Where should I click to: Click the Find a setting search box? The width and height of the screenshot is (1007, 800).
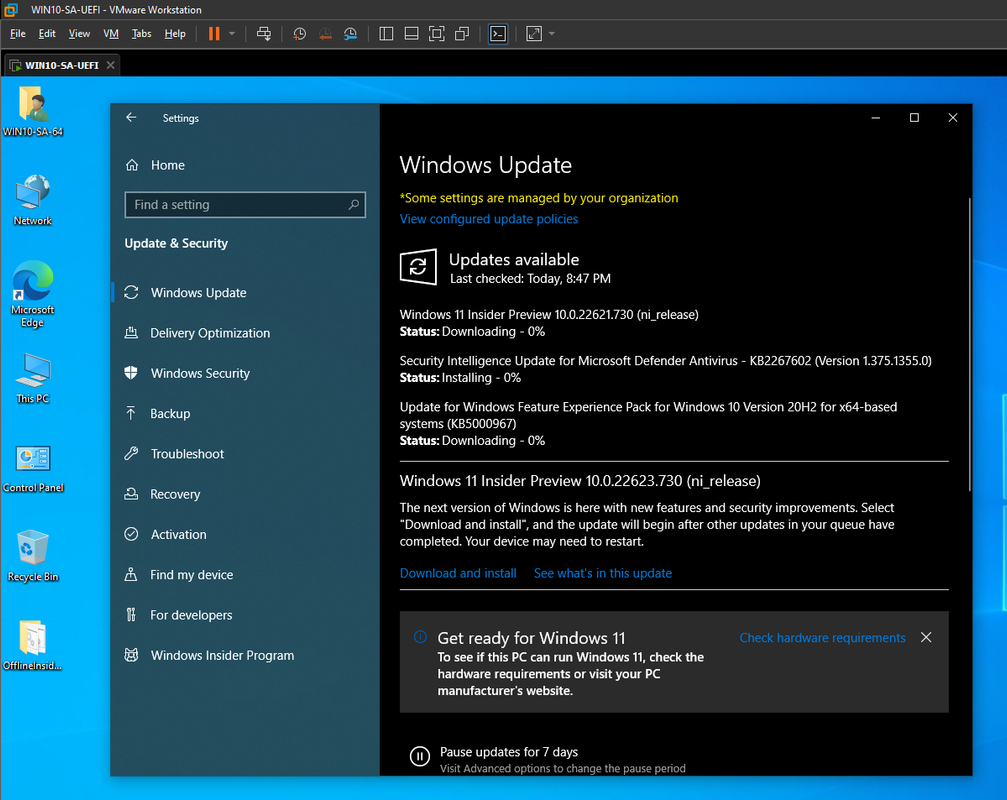point(245,205)
